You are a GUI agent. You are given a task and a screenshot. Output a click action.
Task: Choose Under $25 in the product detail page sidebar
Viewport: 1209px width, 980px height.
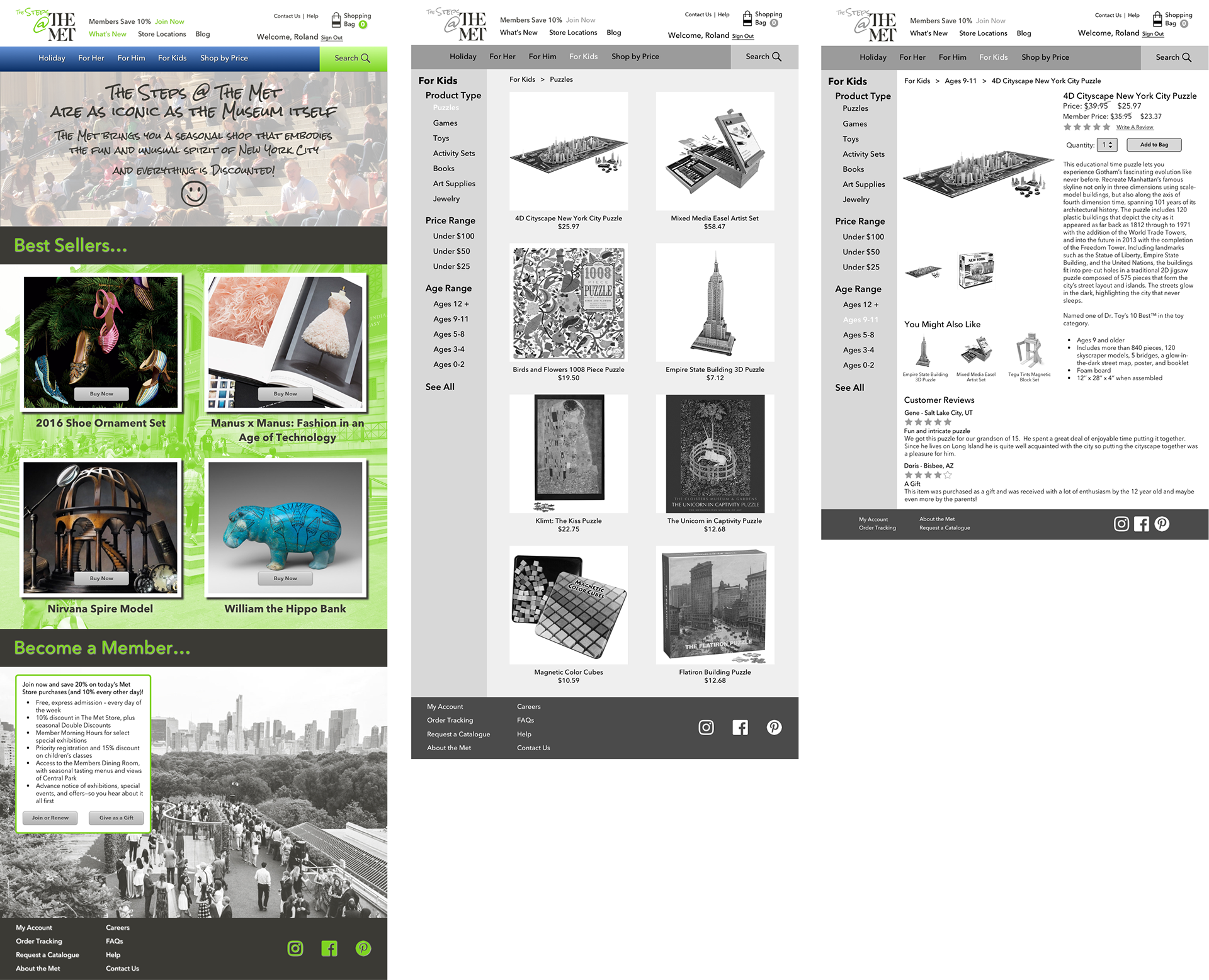pos(861,267)
